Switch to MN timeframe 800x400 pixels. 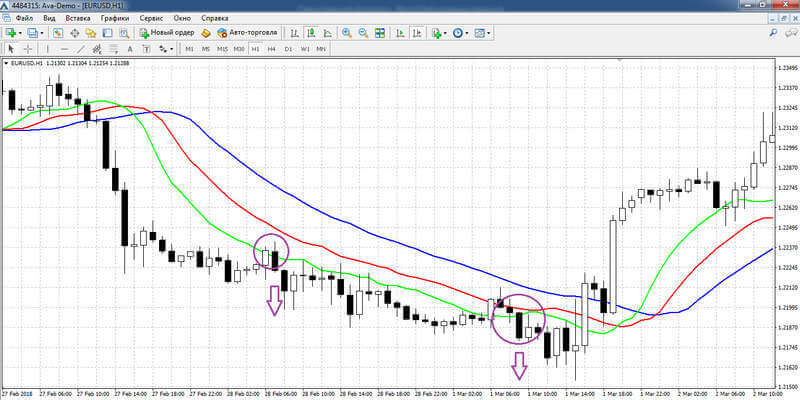tap(321, 49)
